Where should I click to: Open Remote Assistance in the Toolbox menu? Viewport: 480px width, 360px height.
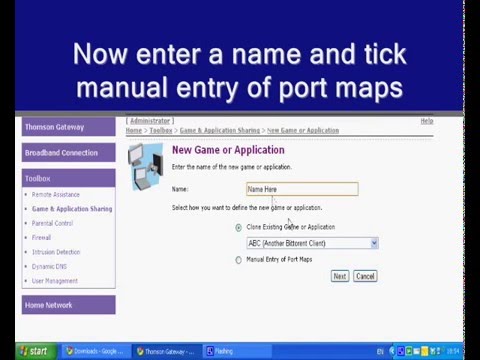tap(56, 194)
